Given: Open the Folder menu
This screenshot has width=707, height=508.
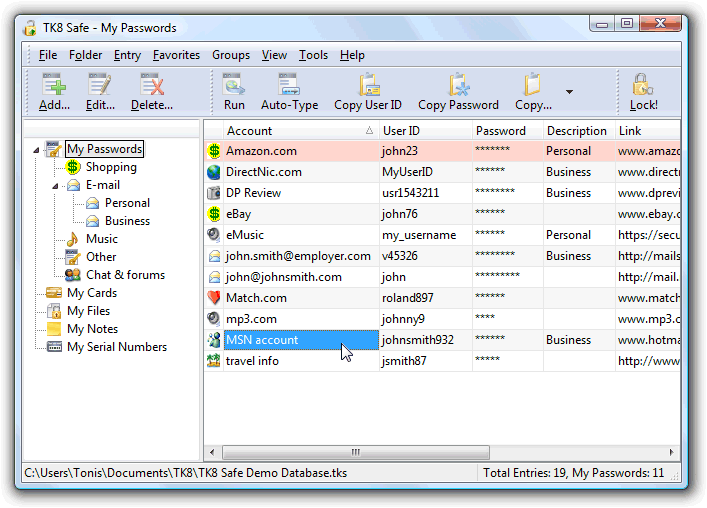Looking at the screenshot, I should pos(85,55).
